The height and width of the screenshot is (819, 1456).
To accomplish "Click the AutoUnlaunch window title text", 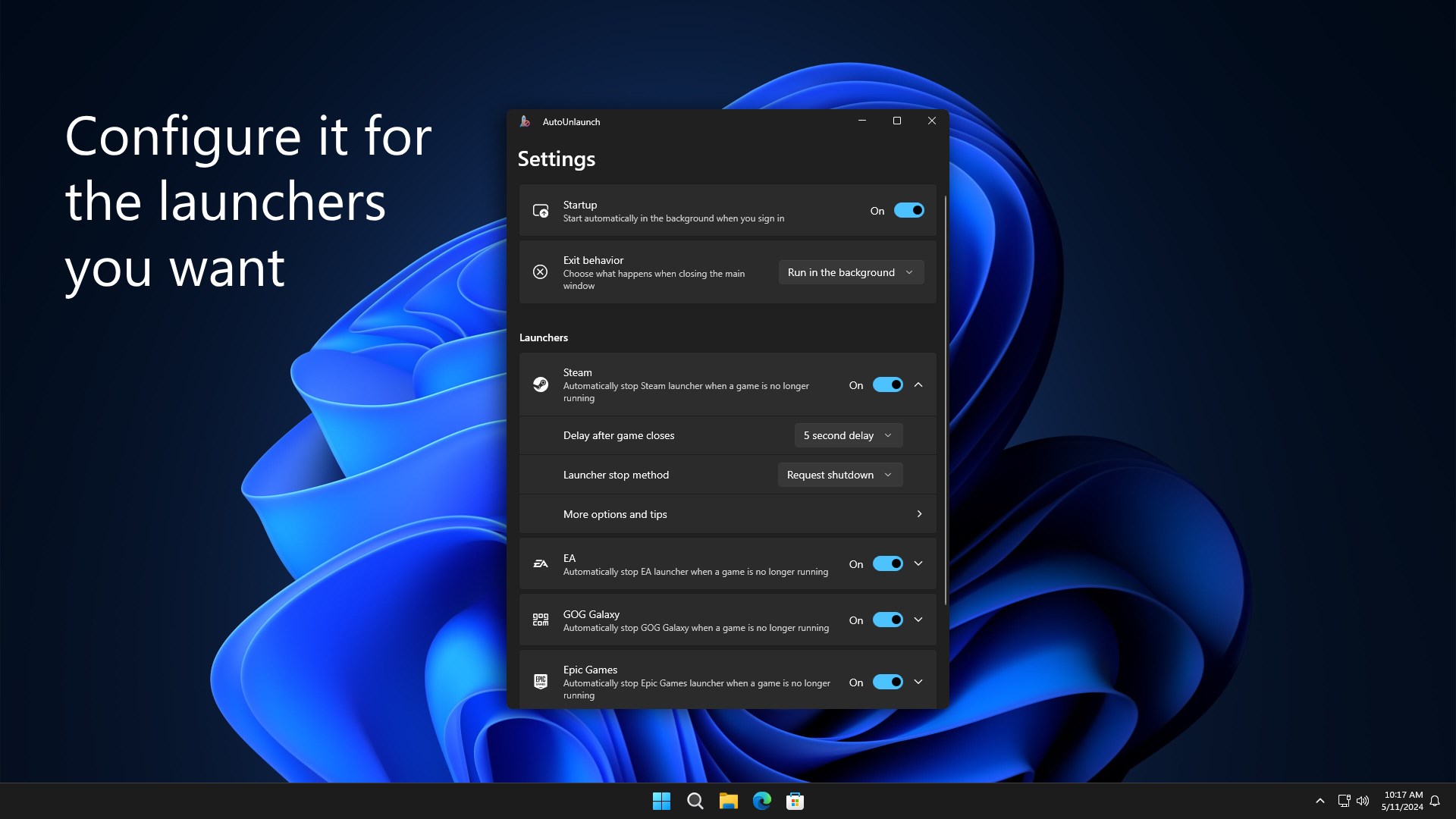I will pyautogui.click(x=571, y=121).
